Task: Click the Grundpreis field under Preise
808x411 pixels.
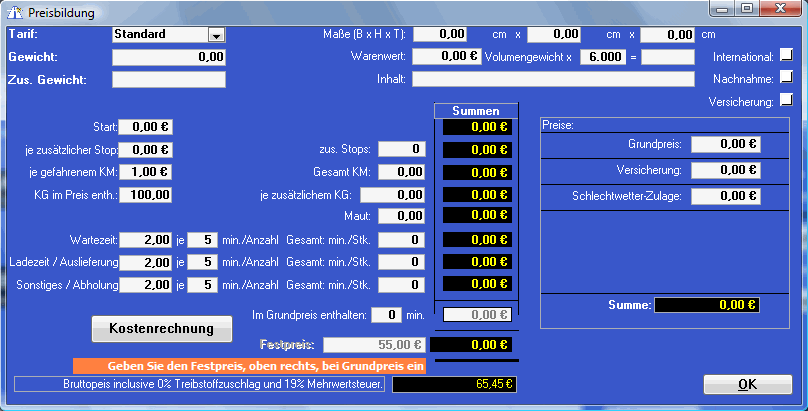Action: pyautogui.click(x=725, y=144)
